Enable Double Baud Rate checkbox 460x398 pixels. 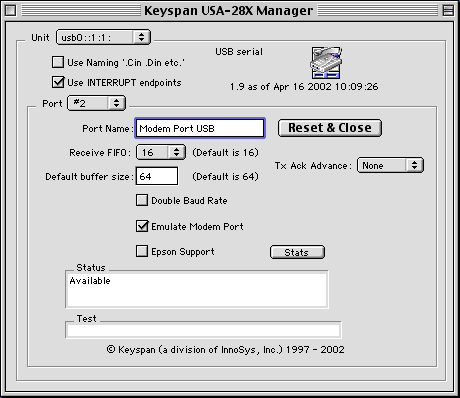(x=142, y=200)
